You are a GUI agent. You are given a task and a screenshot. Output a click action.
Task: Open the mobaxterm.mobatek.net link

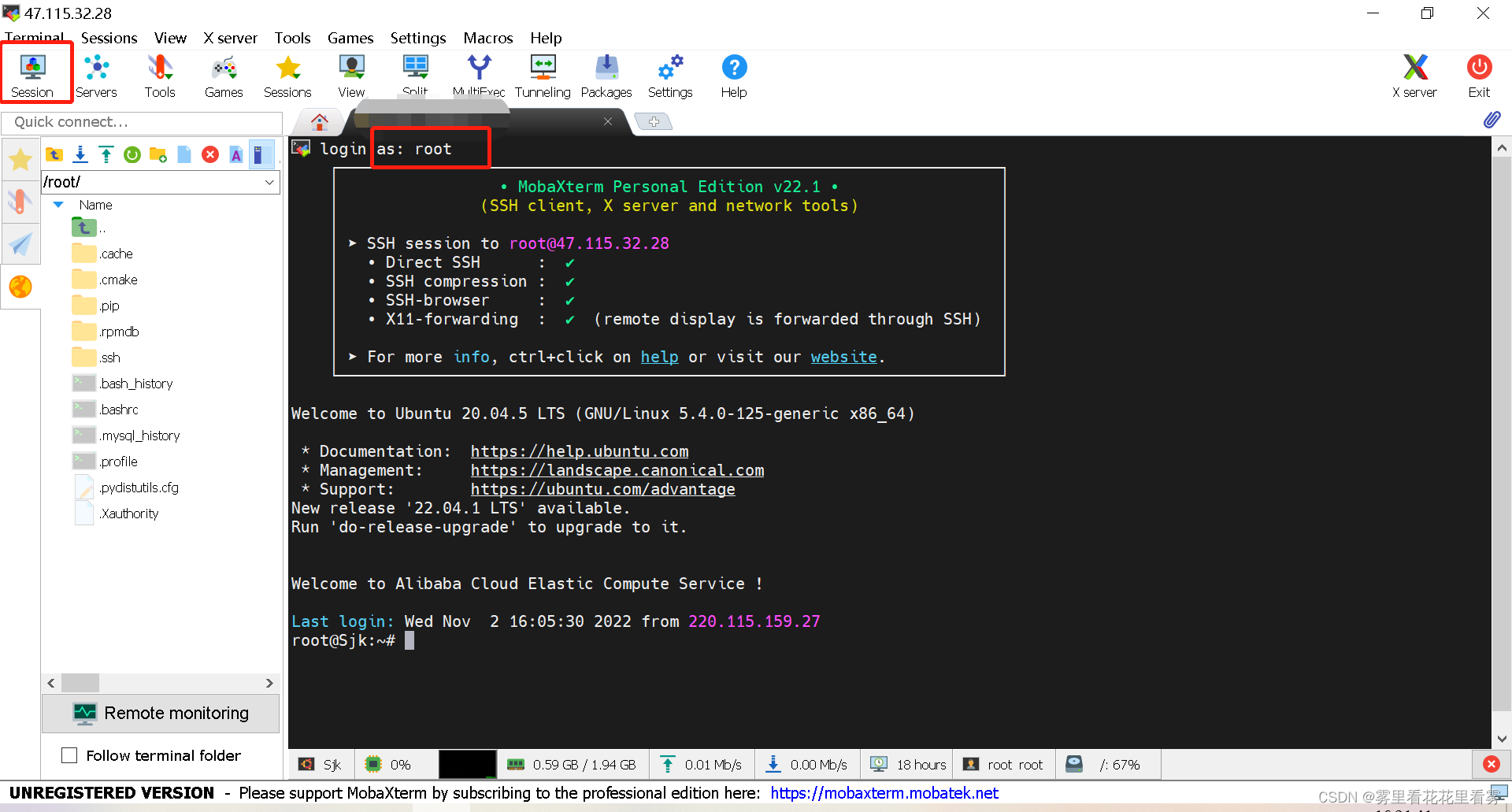point(884,793)
